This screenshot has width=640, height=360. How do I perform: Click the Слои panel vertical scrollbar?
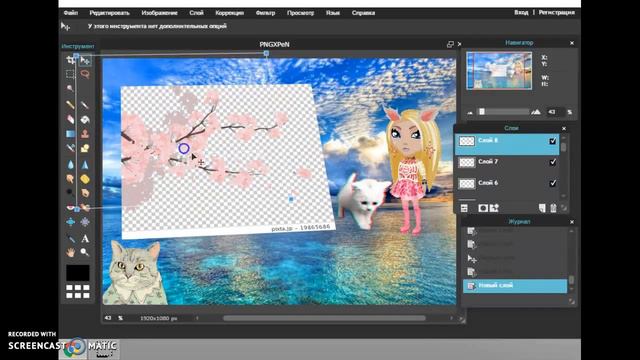pyautogui.click(x=564, y=147)
